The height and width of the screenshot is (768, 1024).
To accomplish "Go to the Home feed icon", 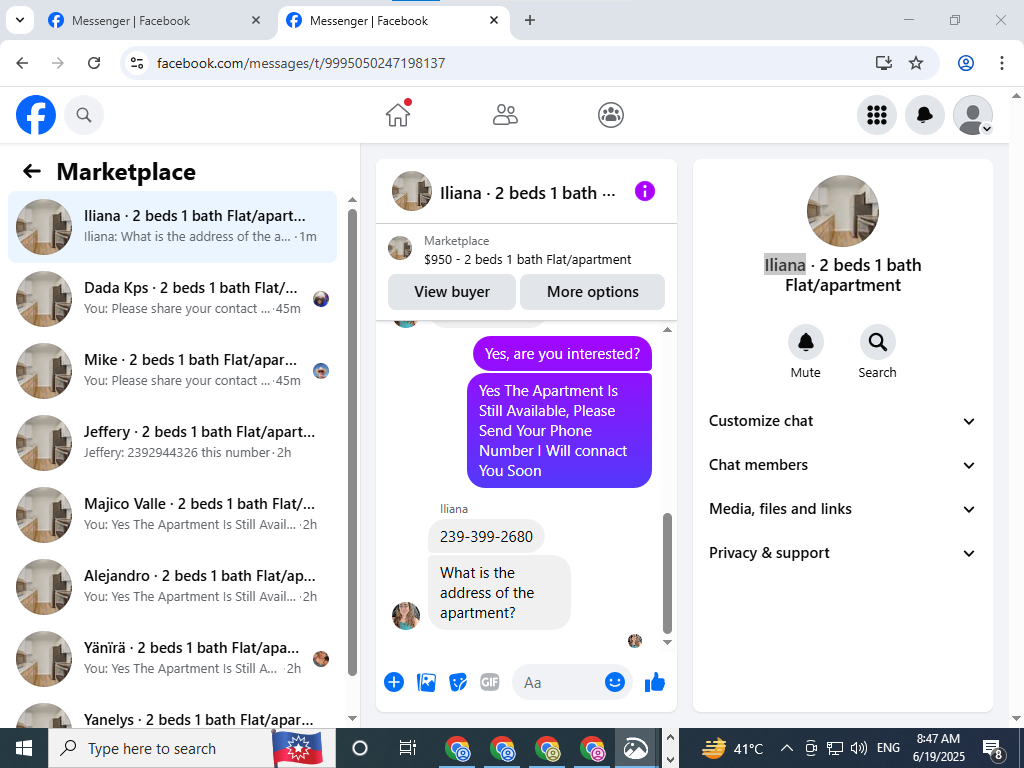I will (x=398, y=115).
